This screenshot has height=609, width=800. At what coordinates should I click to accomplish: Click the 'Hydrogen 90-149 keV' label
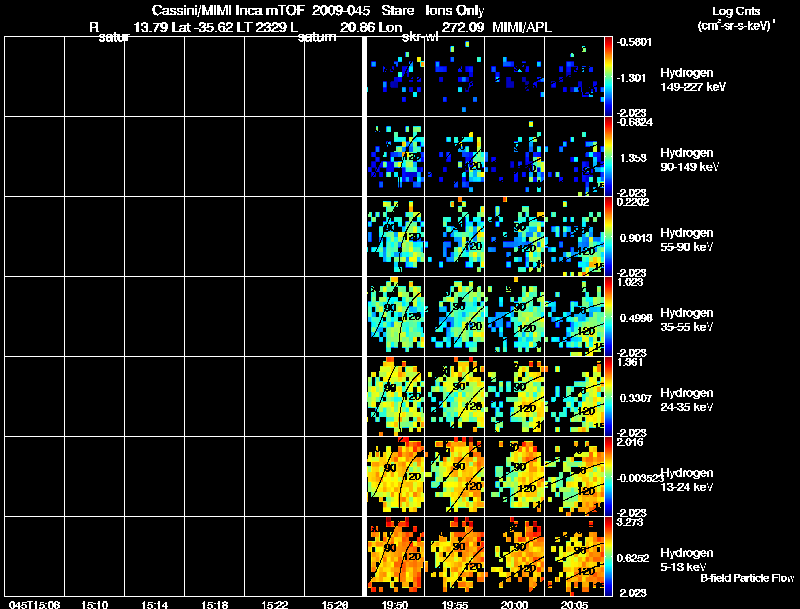pyautogui.click(x=690, y=160)
